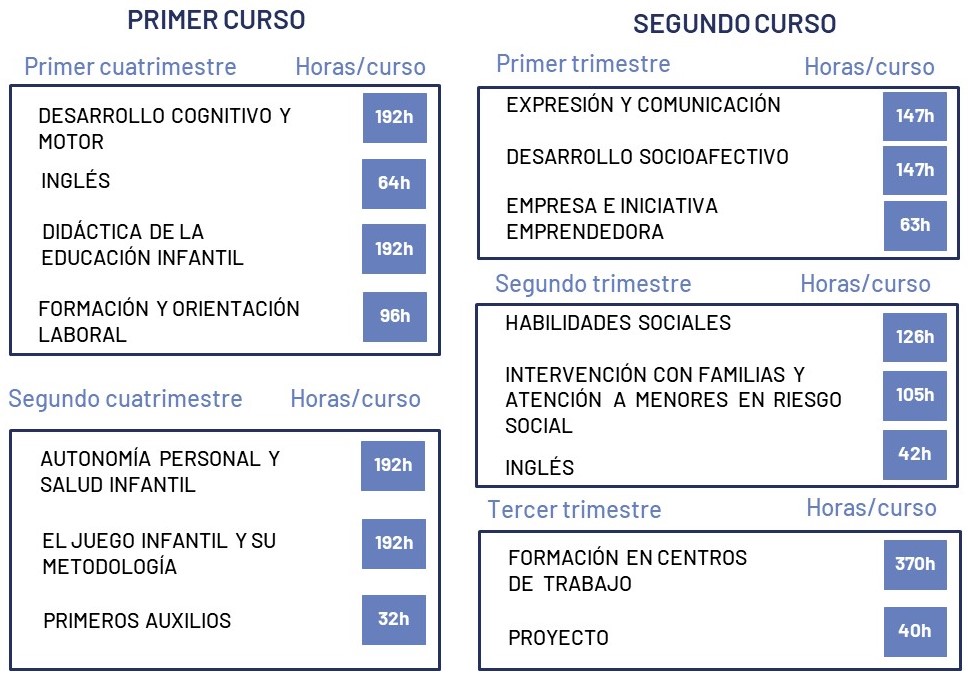The width and height of the screenshot is (968, 675).
Task: Click the 370h hours badge
Action: (x=915, y=564)
